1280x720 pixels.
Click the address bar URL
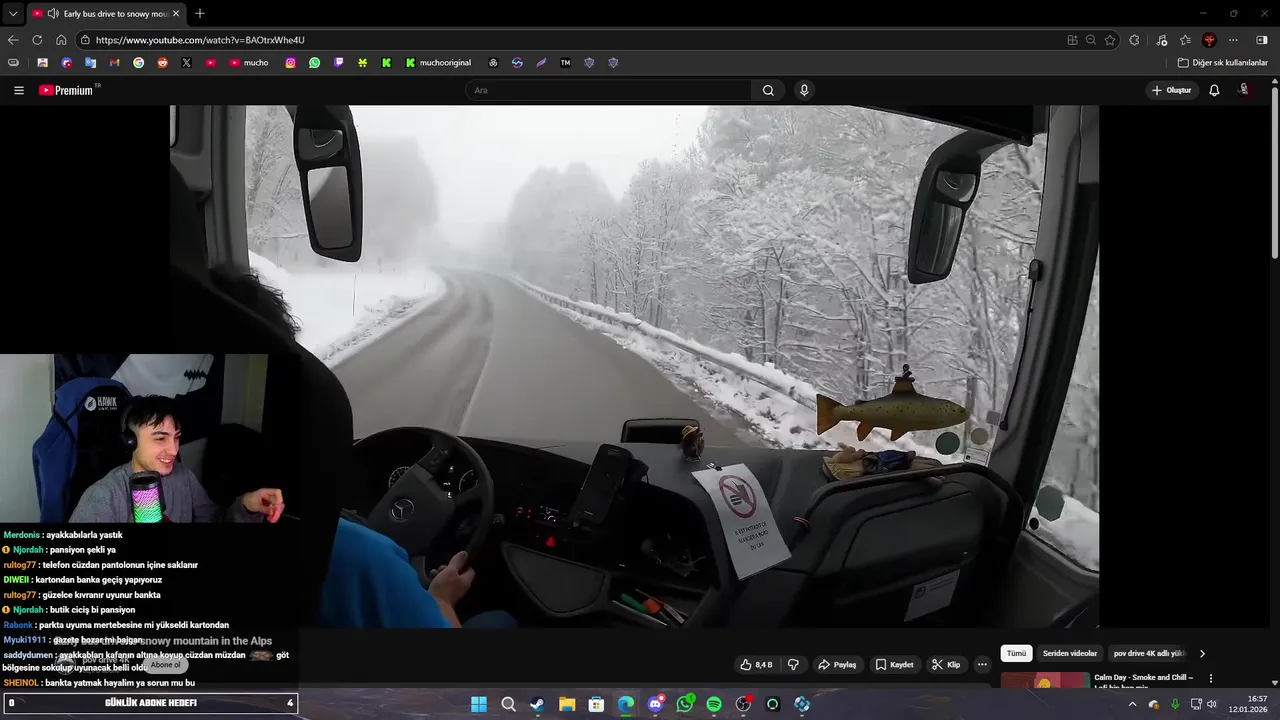pyautogui.click(x=200, y=40)
